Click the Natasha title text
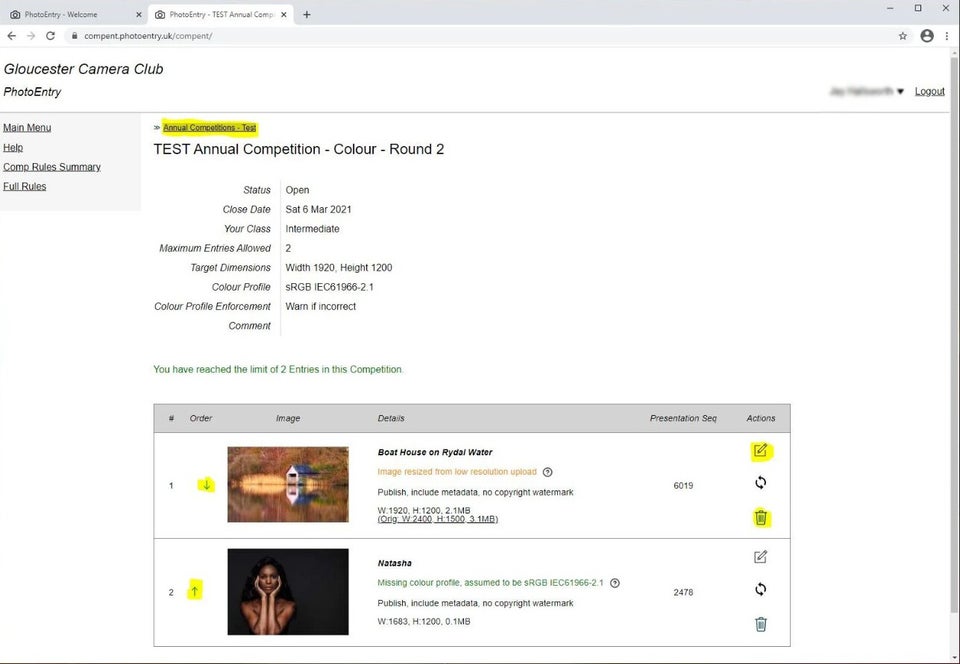 click(x=394, y=563)
